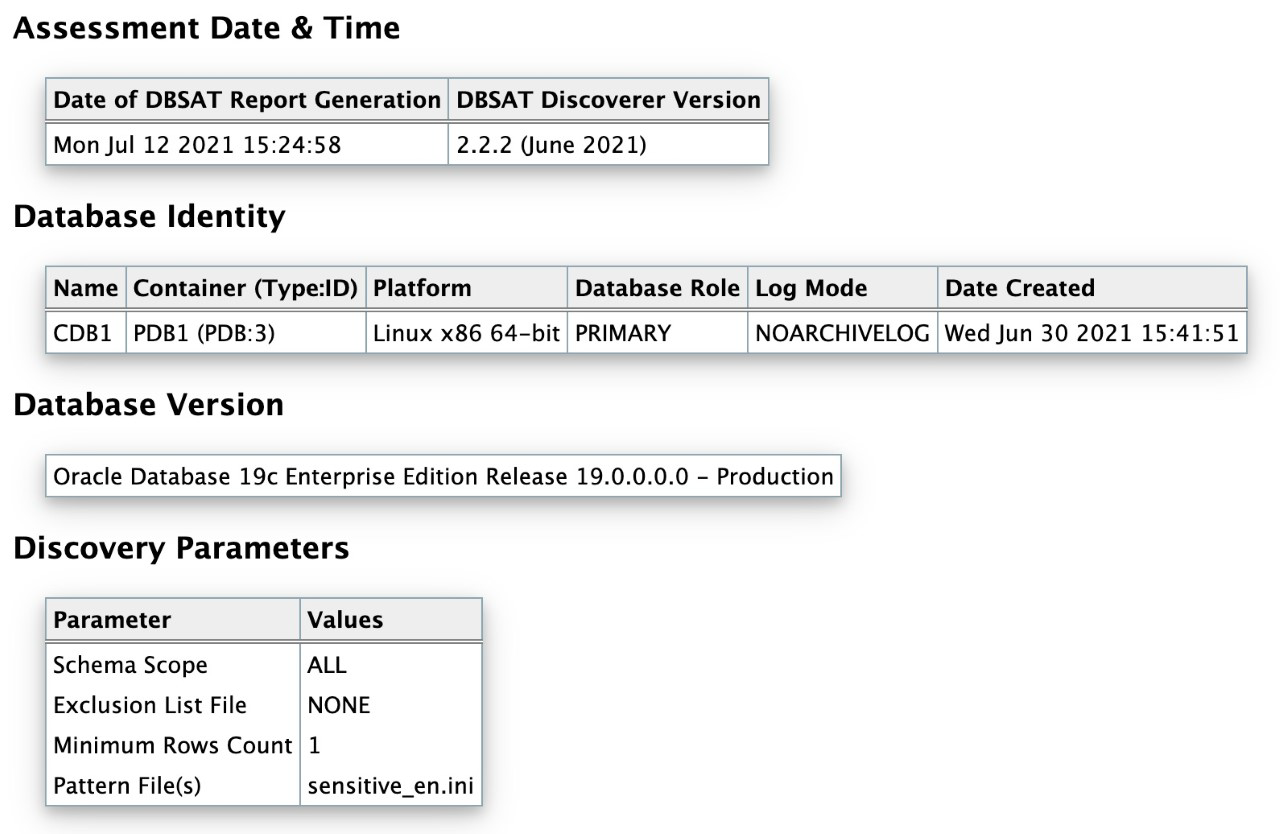
Task: Click the 'CDB1' database name cell
Action: 86,333
